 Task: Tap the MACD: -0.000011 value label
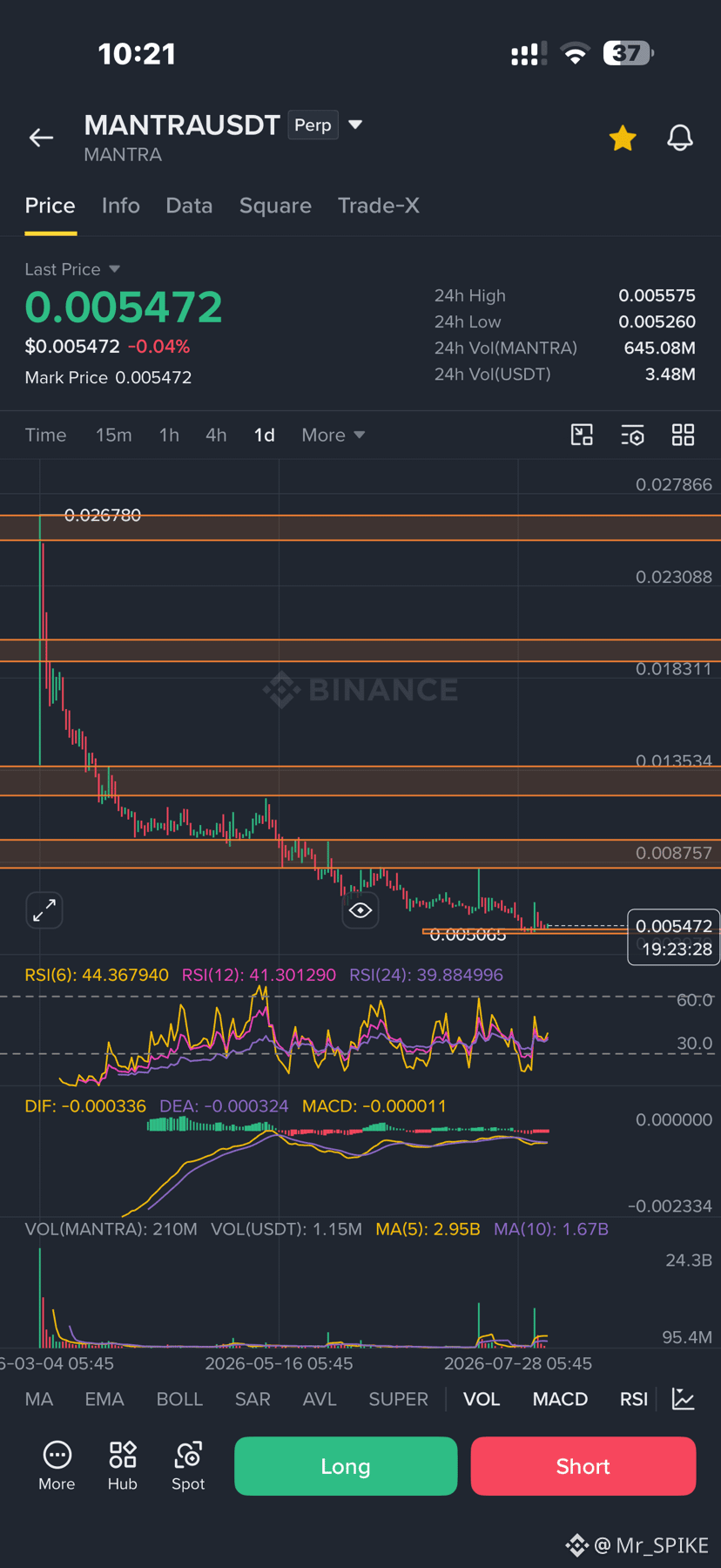pyautogui.click(x=374, y=1106)
